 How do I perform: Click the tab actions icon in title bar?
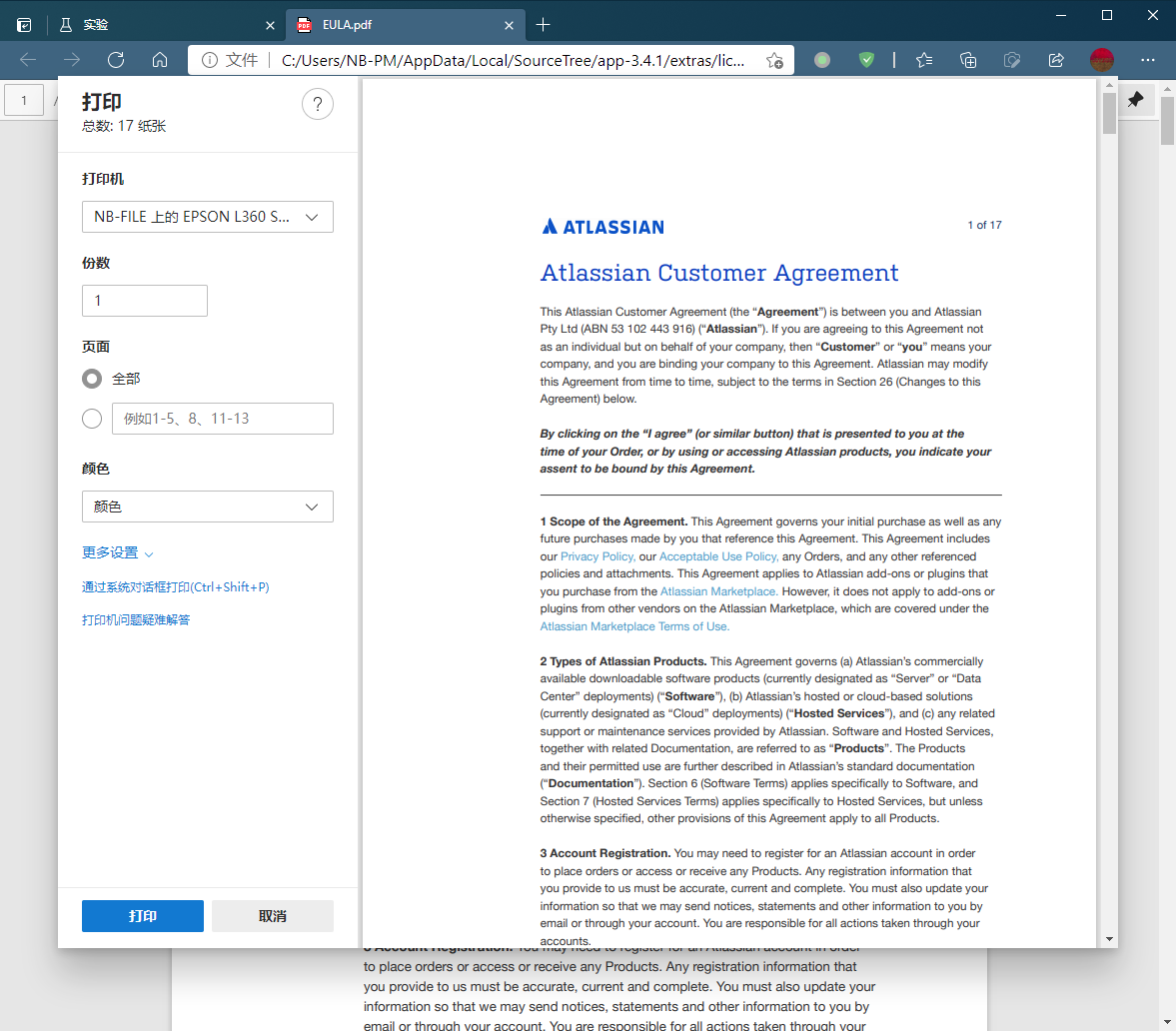pyautogui.click(x=24, y=25)
